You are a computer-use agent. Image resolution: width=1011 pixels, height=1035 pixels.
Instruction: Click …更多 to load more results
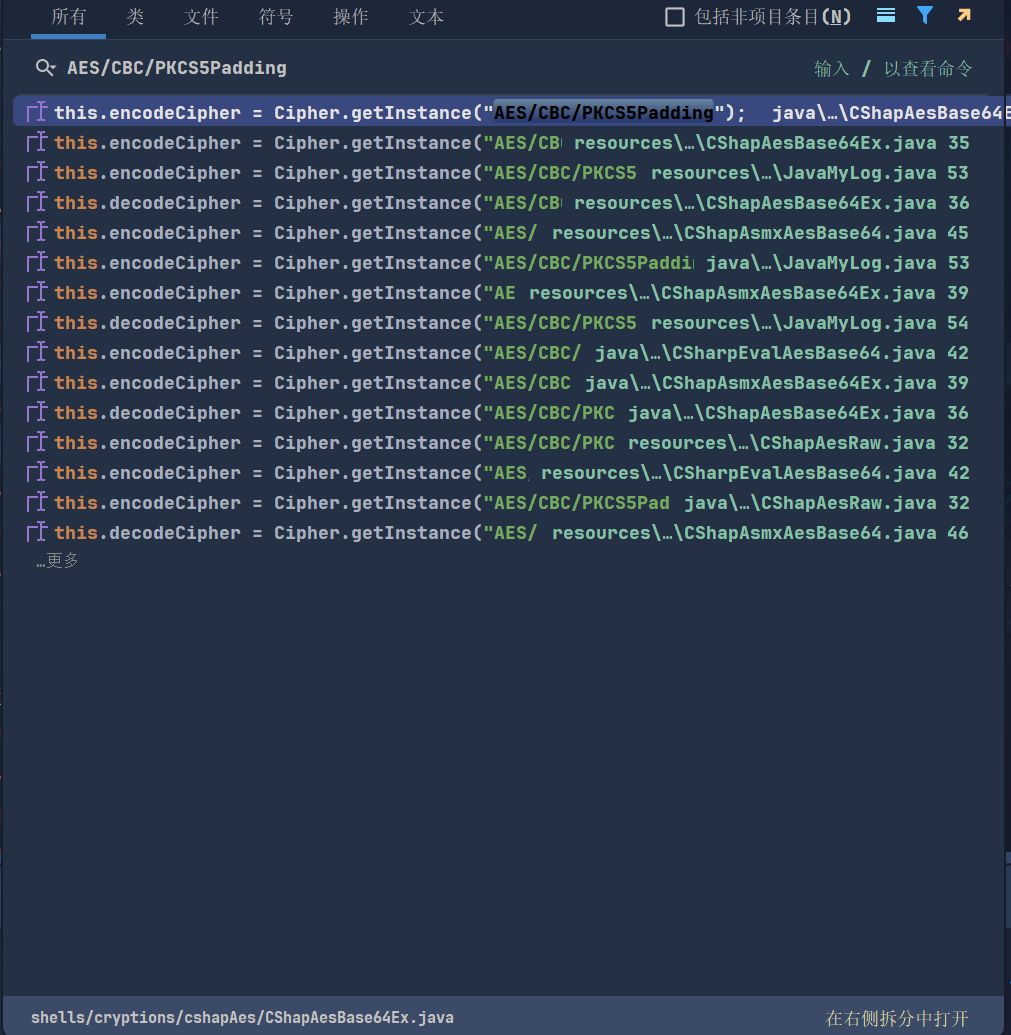pos(57,560)
